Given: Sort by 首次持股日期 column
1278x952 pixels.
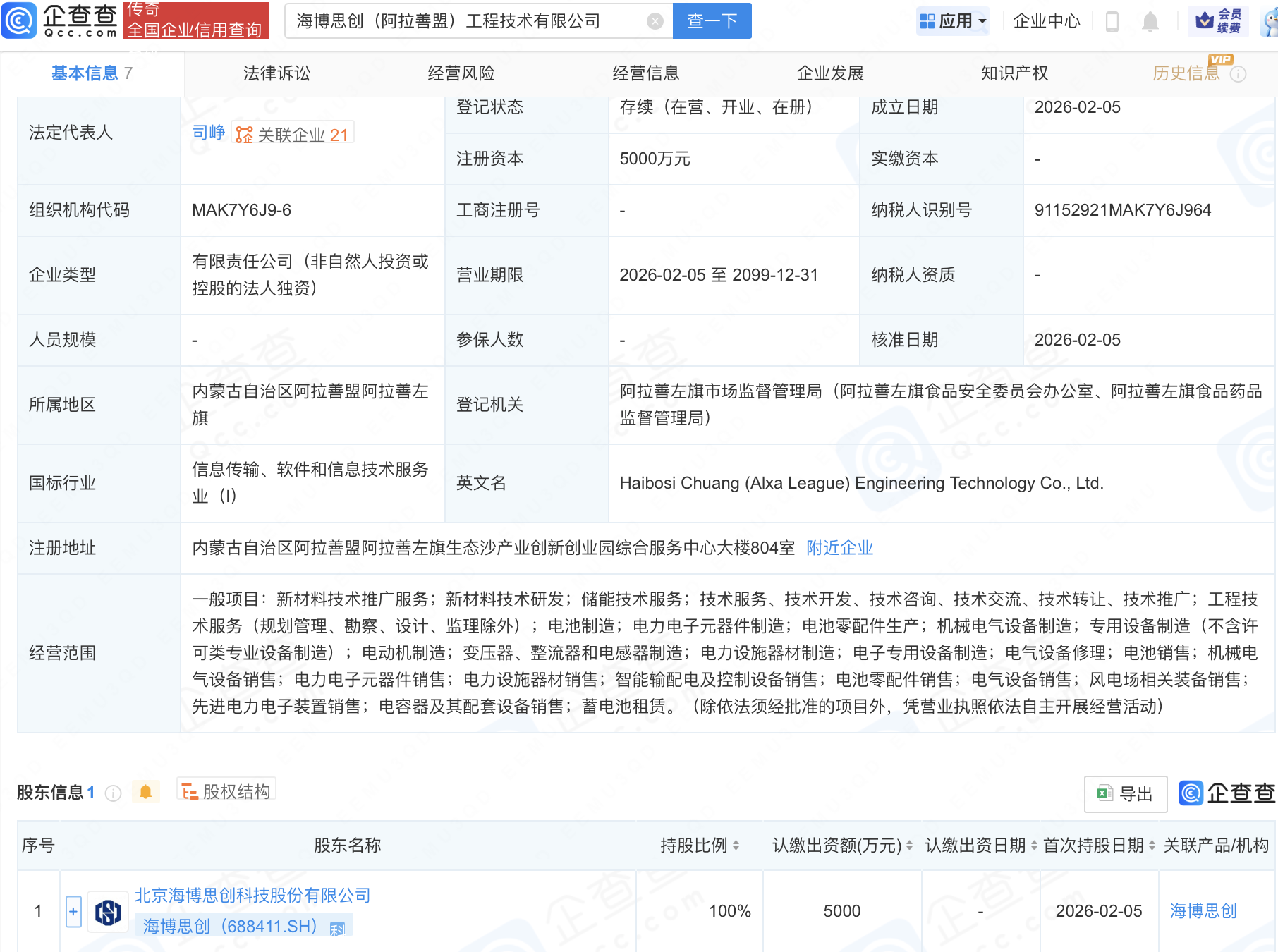Looking at the screenshot, I should pyautogui.click(x=1152, y=846).
